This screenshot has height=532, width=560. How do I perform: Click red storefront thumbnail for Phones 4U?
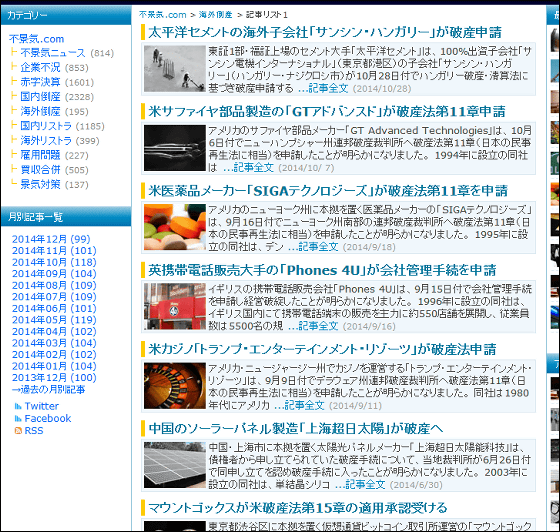point(175,306)
